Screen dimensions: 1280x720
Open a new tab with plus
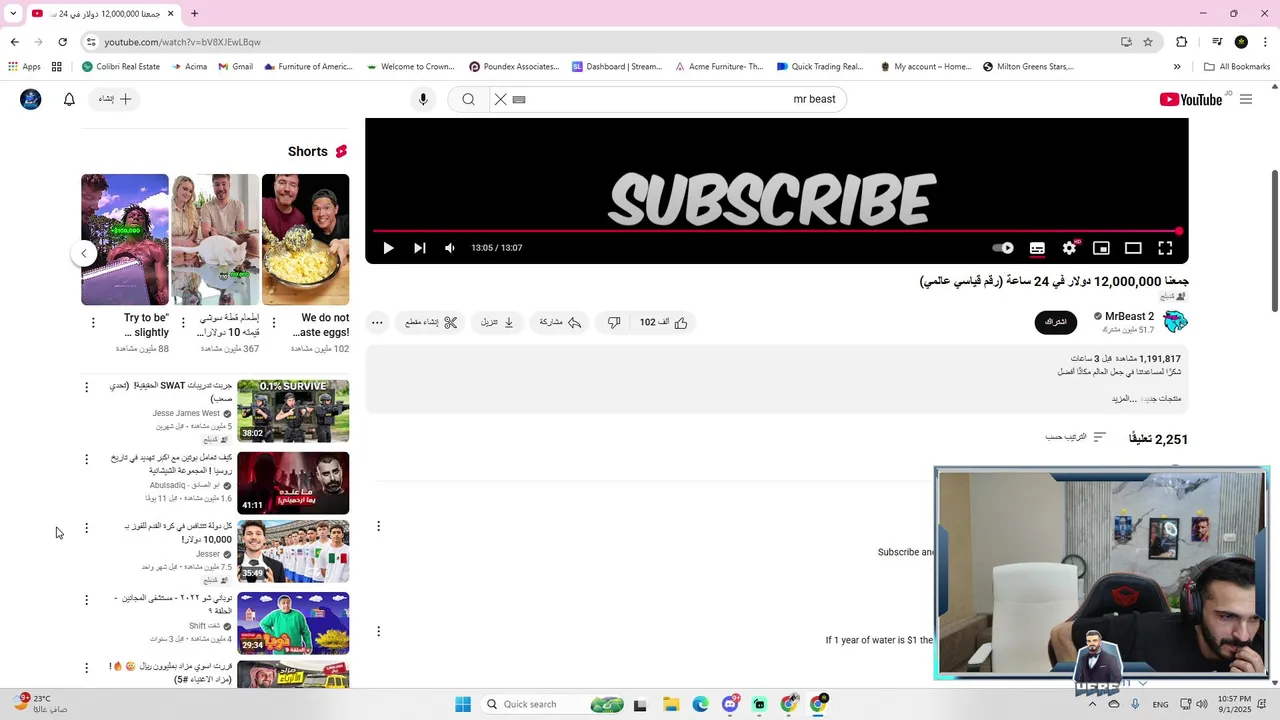(x=194, y=14)
